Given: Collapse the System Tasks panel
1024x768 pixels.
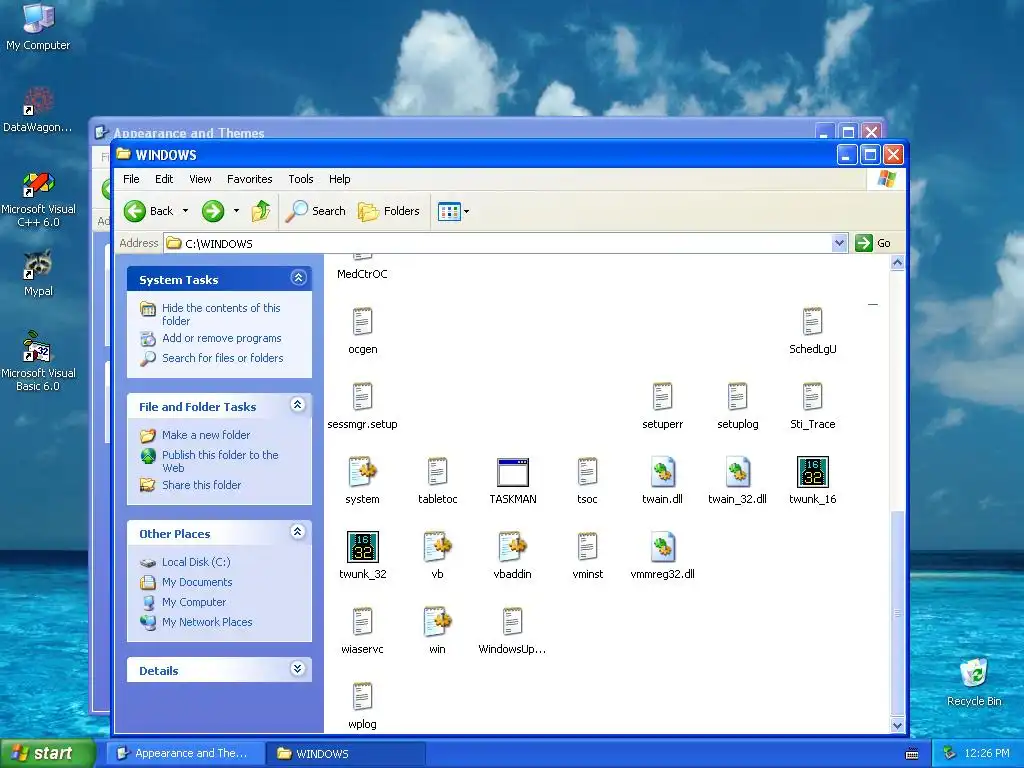Looking at the screenshot, I should coord(298,278).
